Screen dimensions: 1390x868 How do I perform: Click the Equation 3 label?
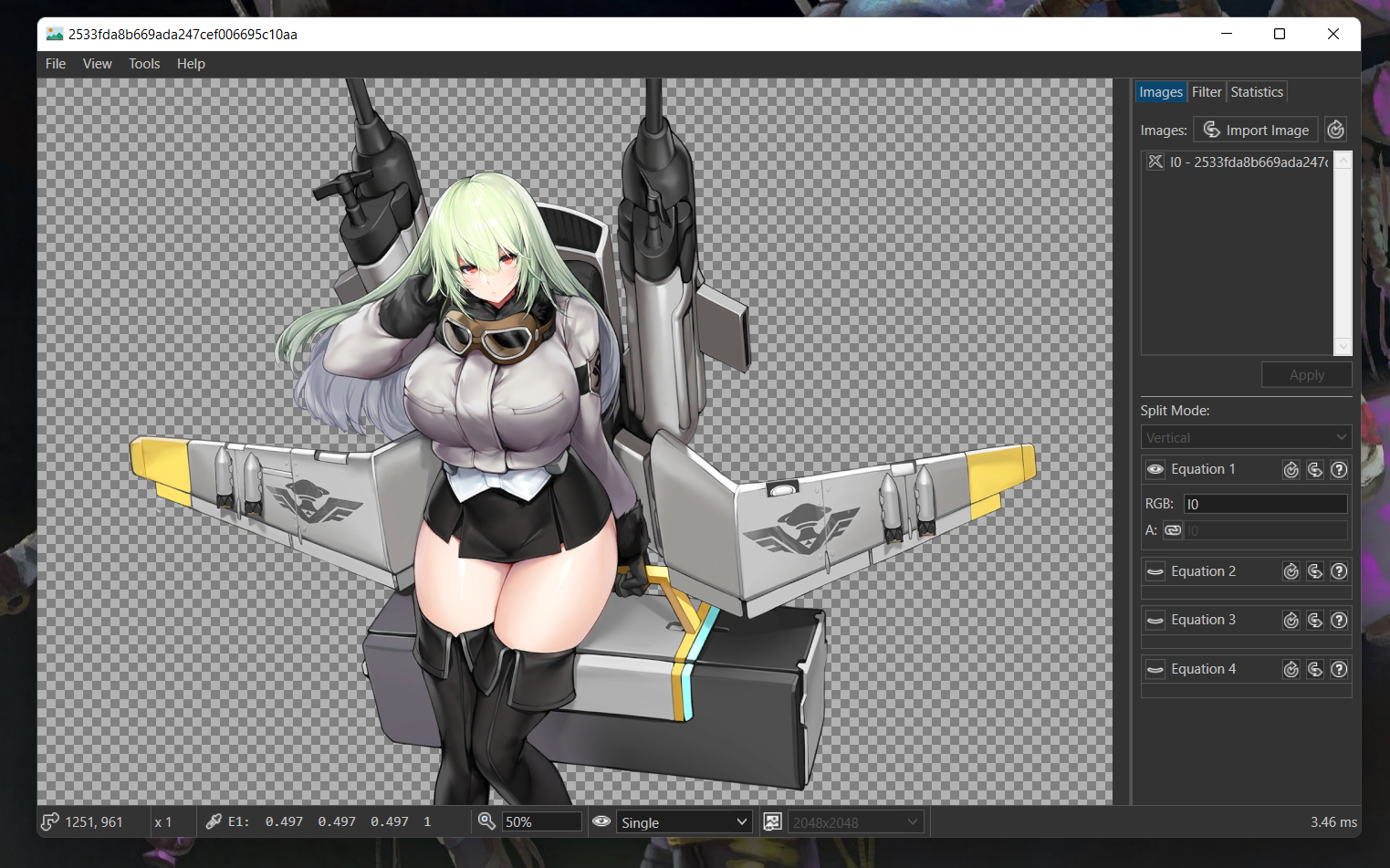click(x=1203, y=620)
